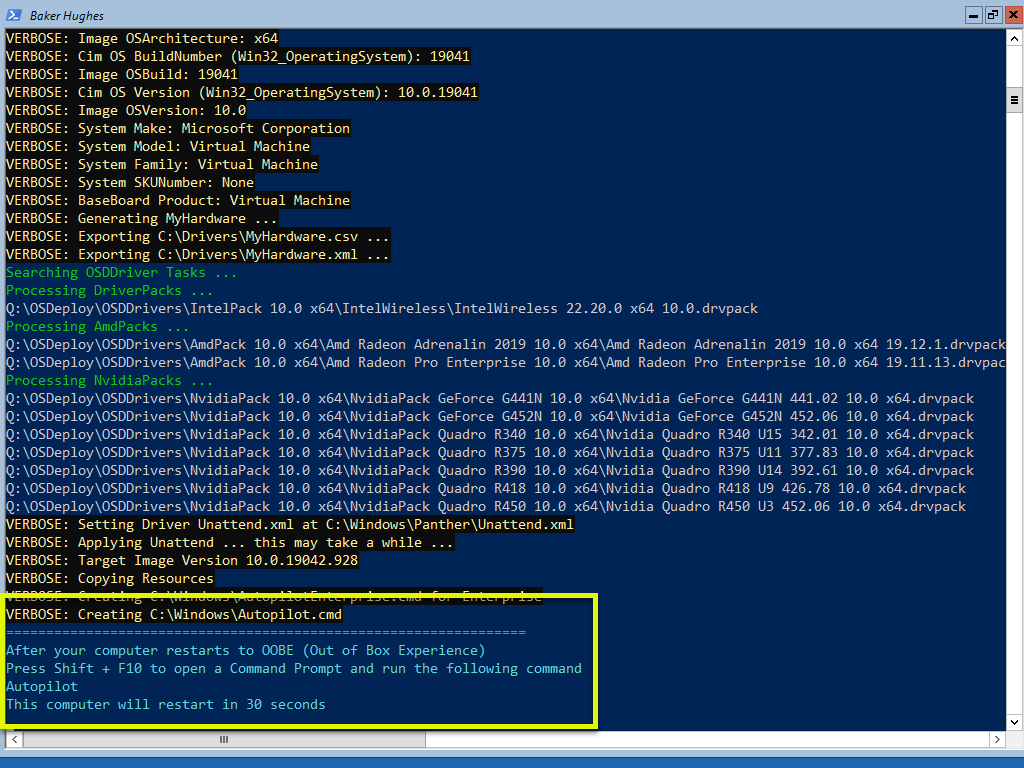
Task: Click the Quadro R375 U11 377.83 line
Action: pos(490,453)
